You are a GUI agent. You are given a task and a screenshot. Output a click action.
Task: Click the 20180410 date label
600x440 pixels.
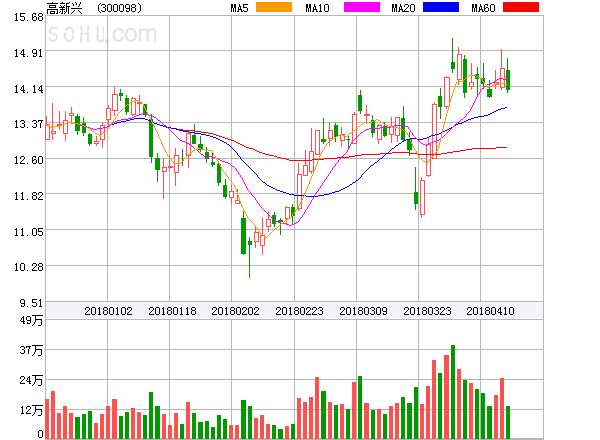[x=490, y=311]
